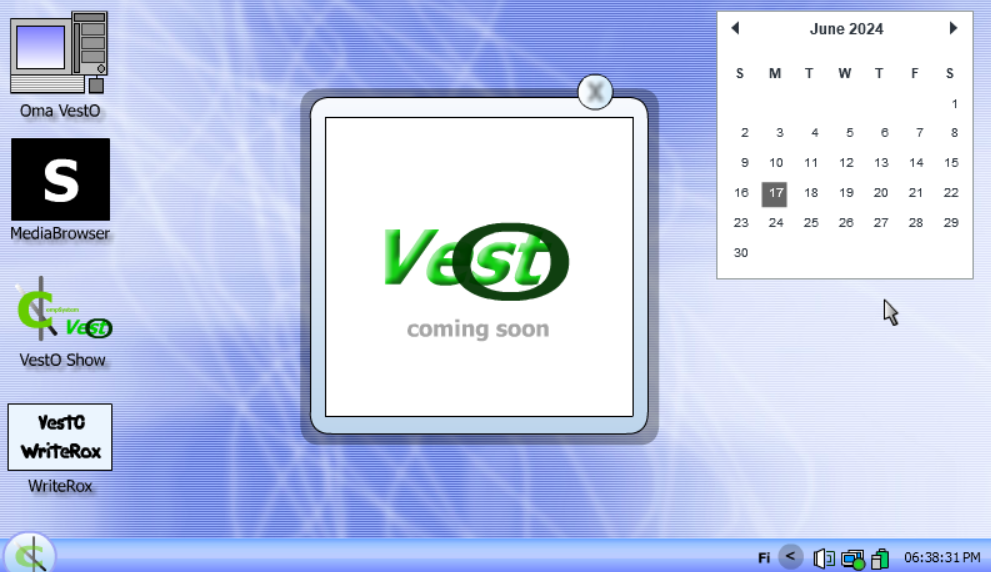This screenshot has height=572, width=991.
Task: Click the Fi language indicator
Action: pyautogui.click(x=764, y=557)
